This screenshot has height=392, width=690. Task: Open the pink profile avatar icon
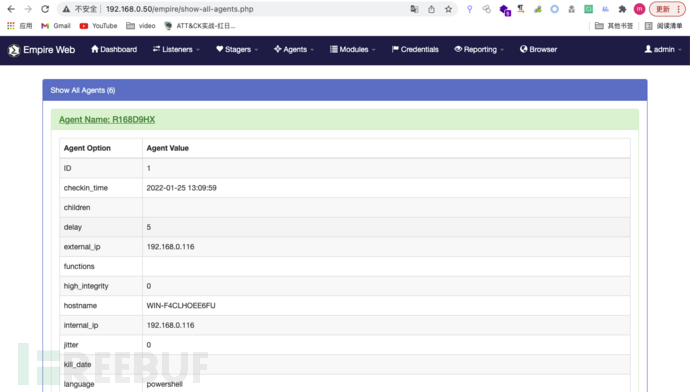(639, 9)
